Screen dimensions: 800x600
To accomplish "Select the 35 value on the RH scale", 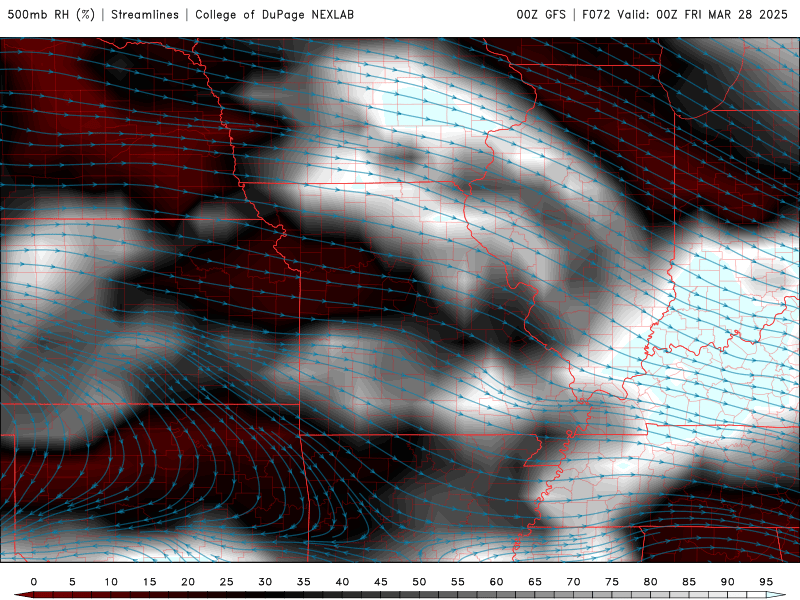I will click(x=304, y=582).
